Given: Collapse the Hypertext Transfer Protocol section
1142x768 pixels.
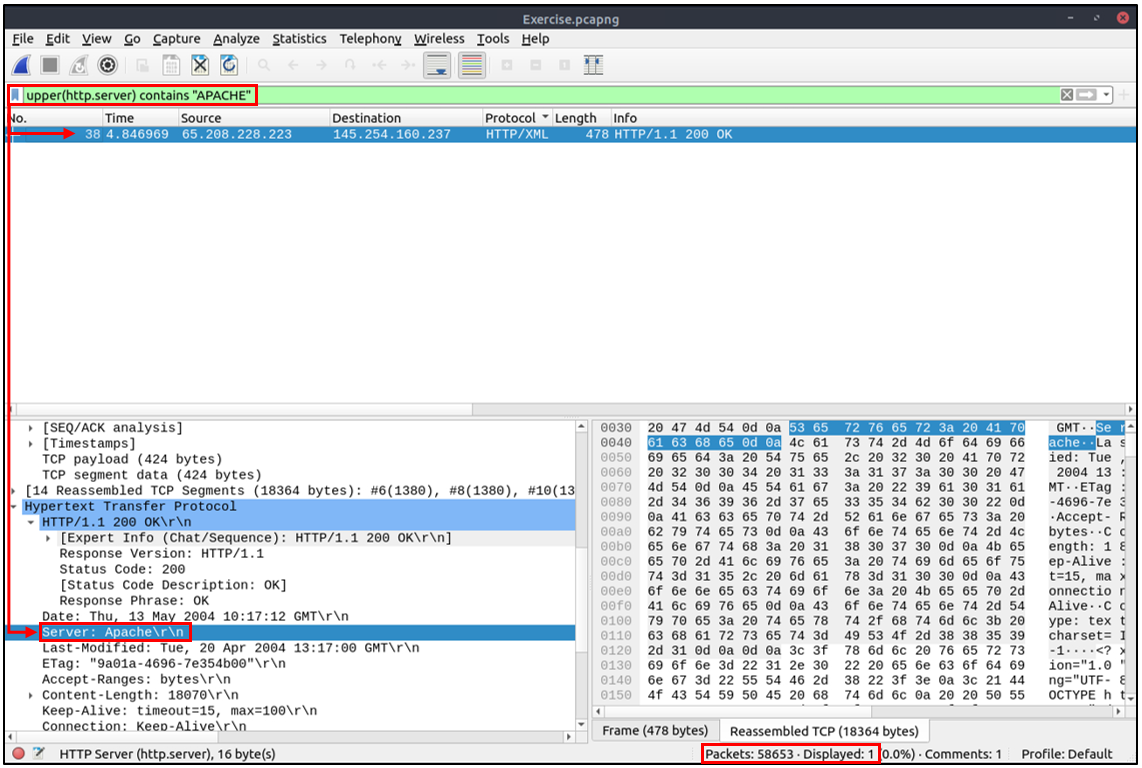Looking at the screenshot, I should [16, 507].
